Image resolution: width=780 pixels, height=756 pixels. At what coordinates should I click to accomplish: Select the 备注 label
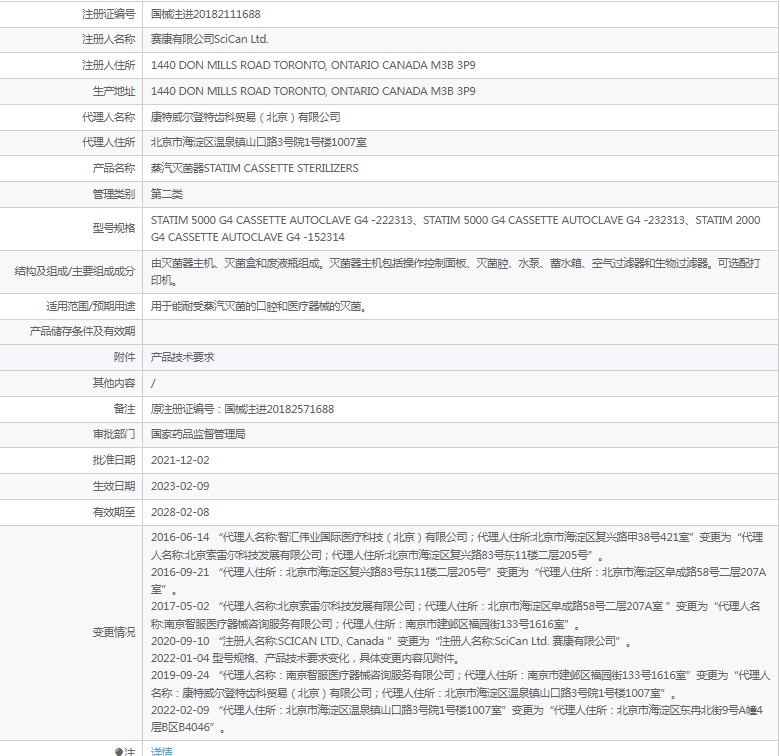[124, 409]
